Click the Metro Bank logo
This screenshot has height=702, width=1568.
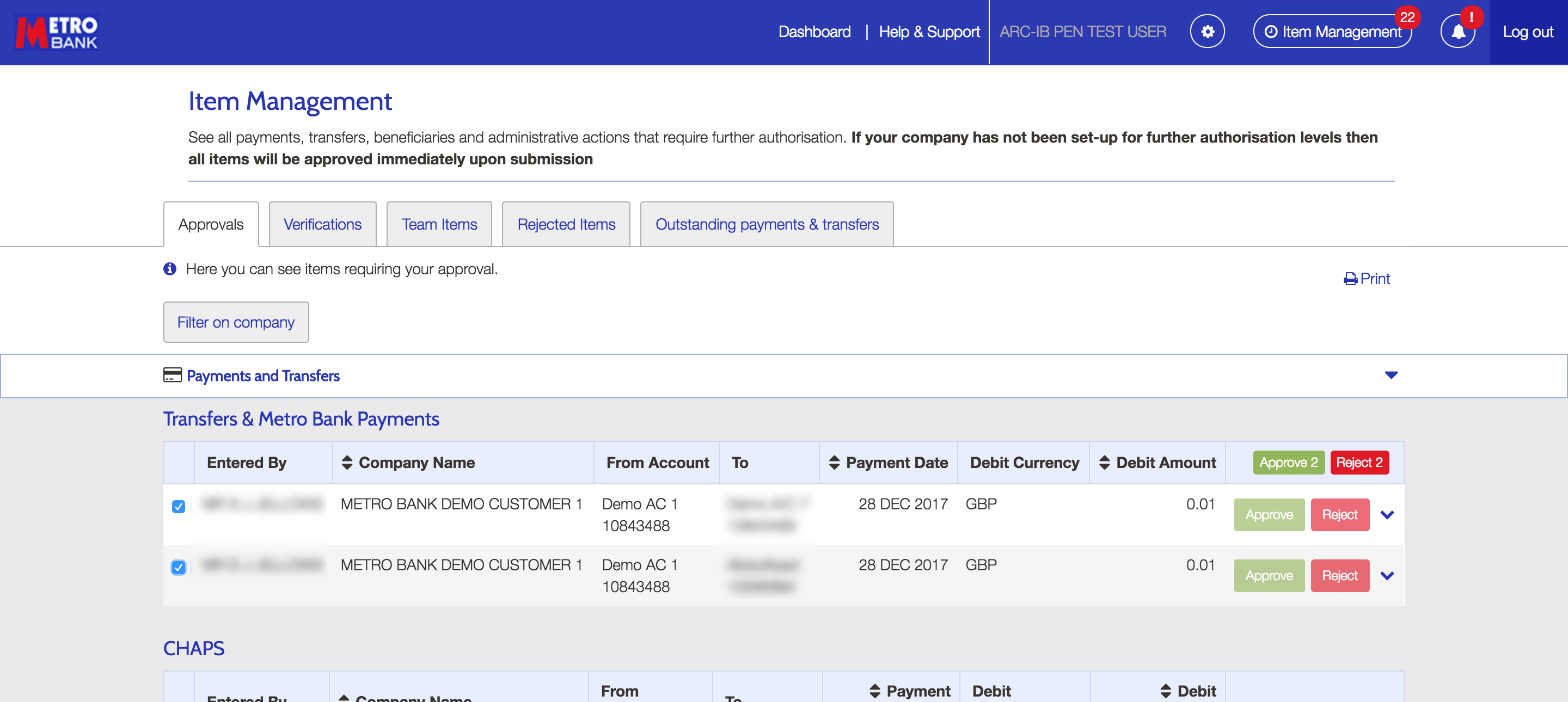pyautogui.click(x=57, y=32)
